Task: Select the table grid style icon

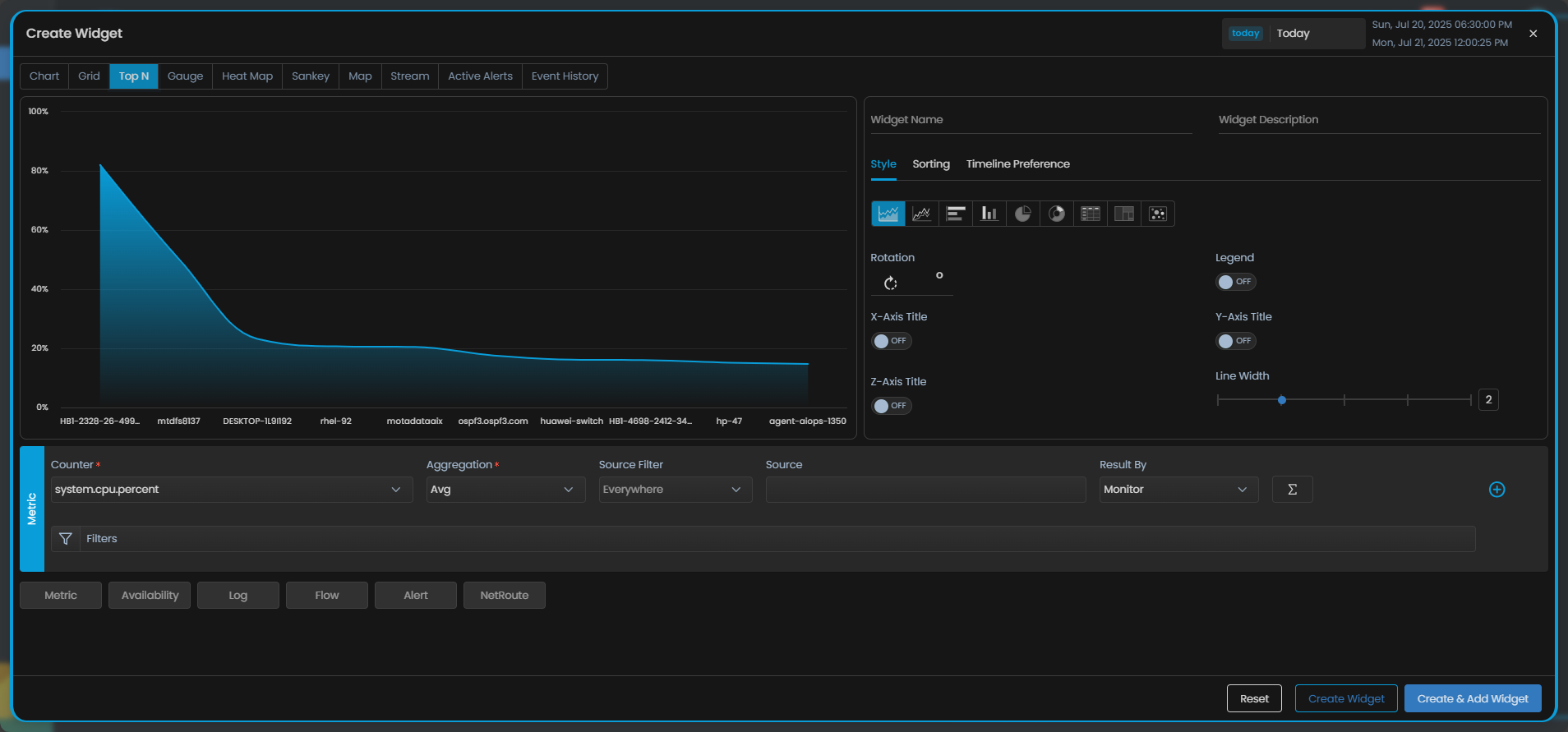Action: (x=1091, y=214)
